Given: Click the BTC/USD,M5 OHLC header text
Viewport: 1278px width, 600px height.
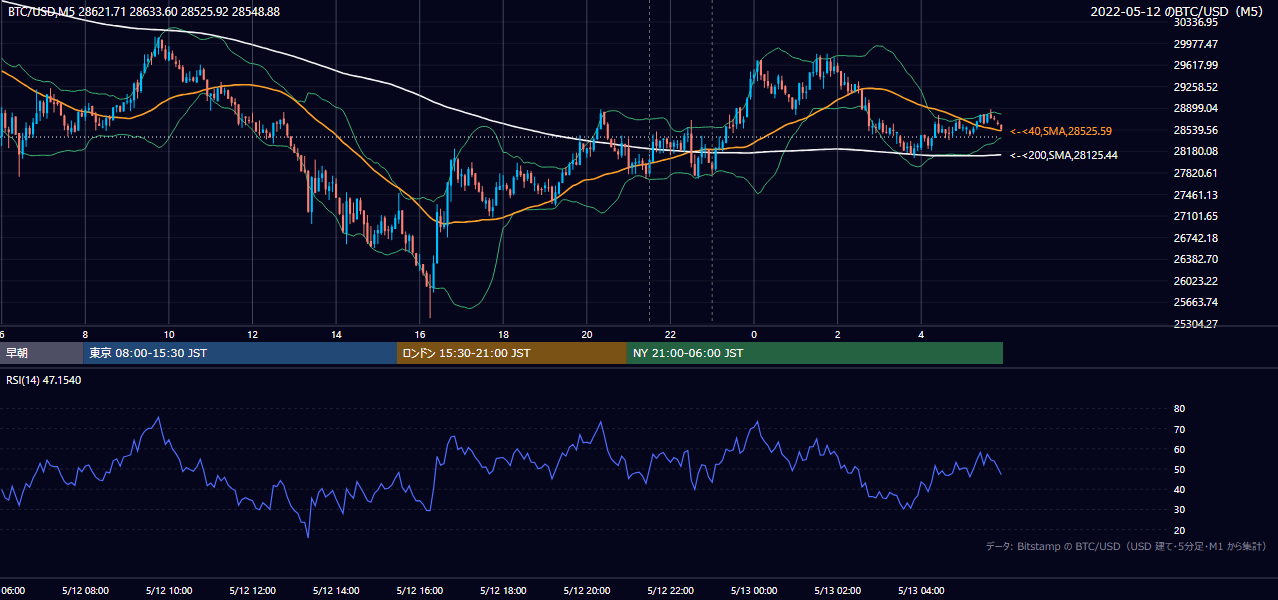Looking at the screenshot, I should tap(144, 11).
